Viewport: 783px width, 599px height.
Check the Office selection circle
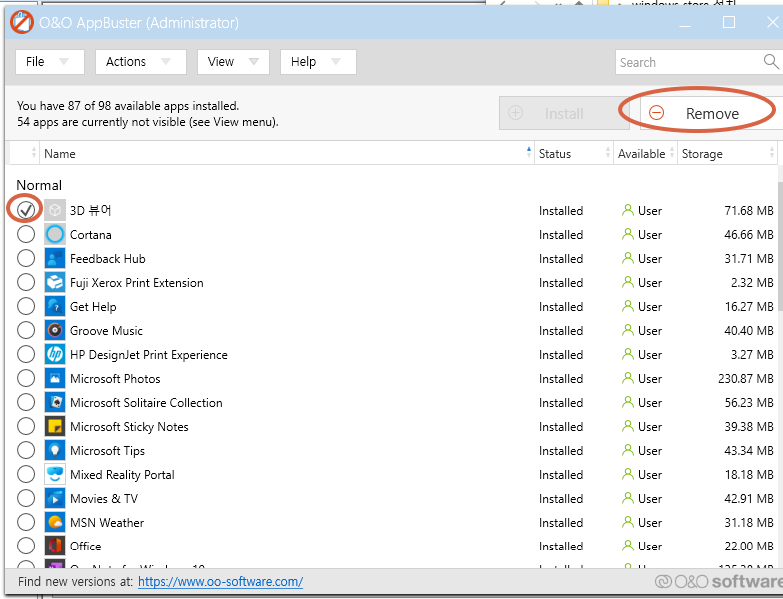(26, 546)
